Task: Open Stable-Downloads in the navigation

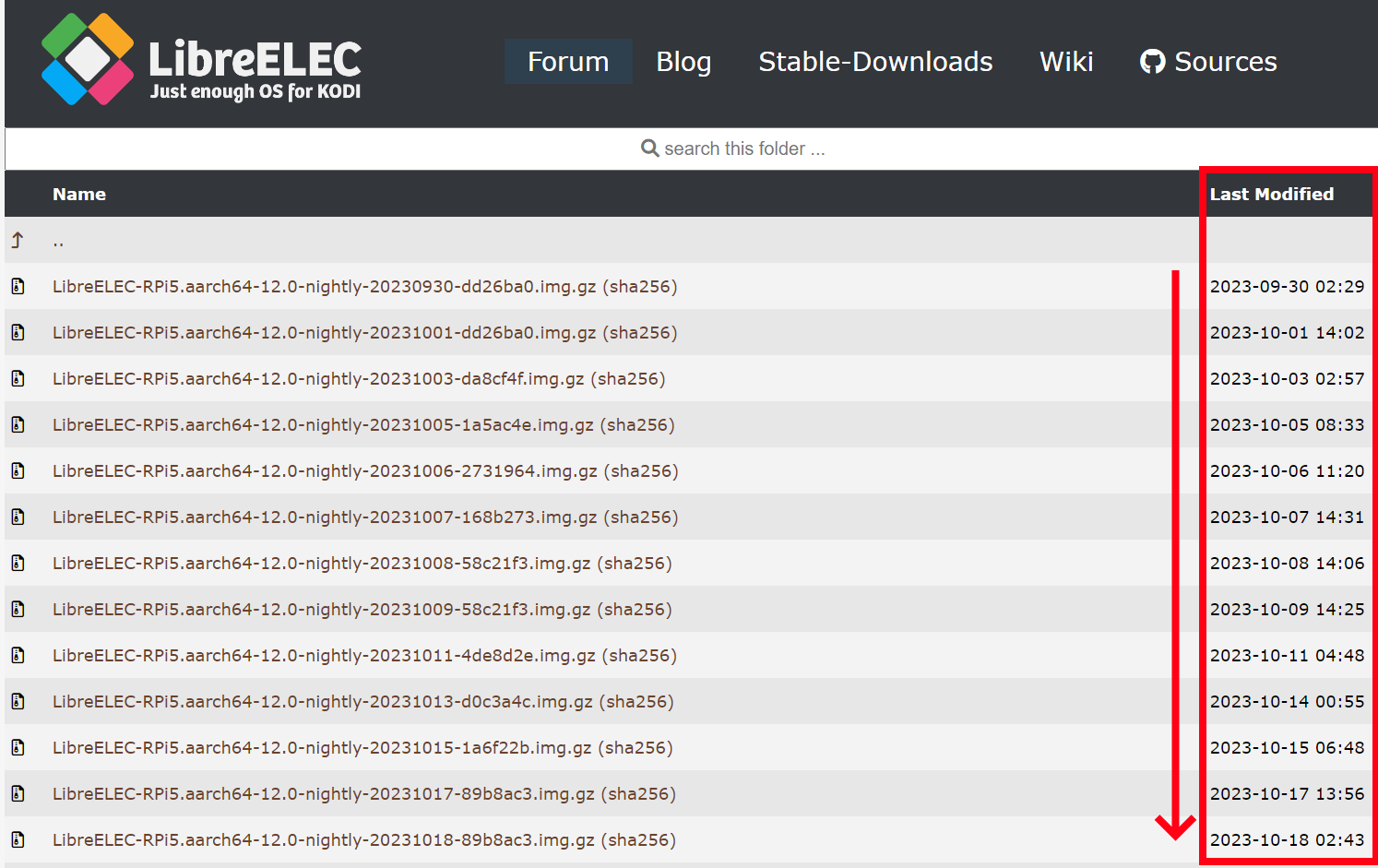Action: (x=874, y=62)
